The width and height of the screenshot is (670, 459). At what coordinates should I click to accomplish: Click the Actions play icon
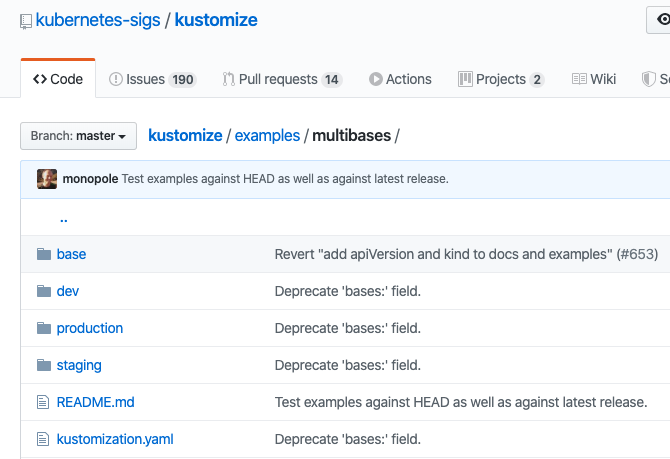pyautogui.click(x=376, y=79)
